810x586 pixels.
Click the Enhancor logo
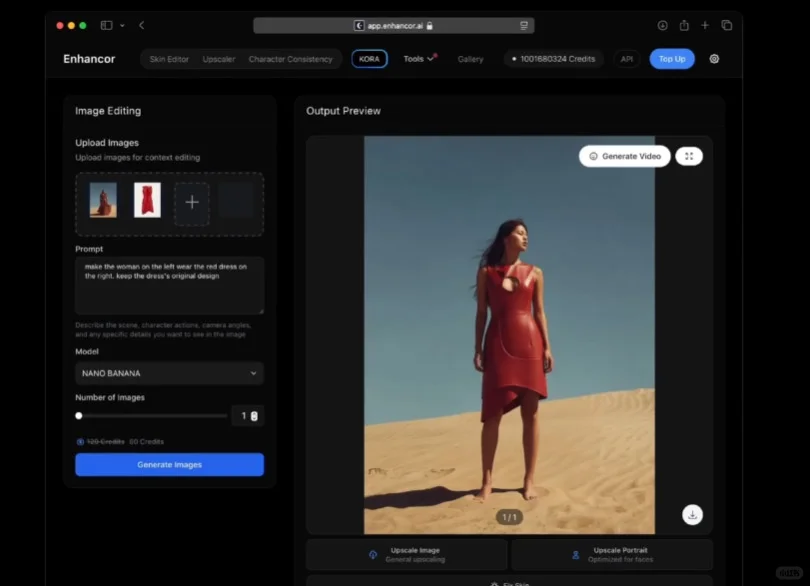89,59
